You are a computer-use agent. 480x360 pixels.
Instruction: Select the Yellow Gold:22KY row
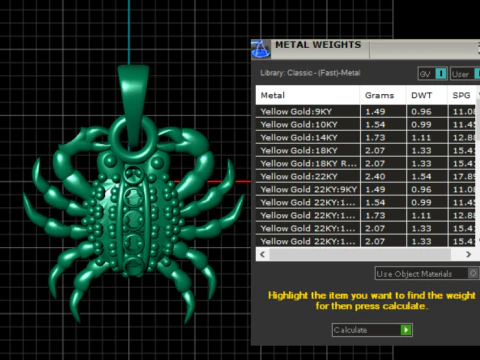pos(366,176)
